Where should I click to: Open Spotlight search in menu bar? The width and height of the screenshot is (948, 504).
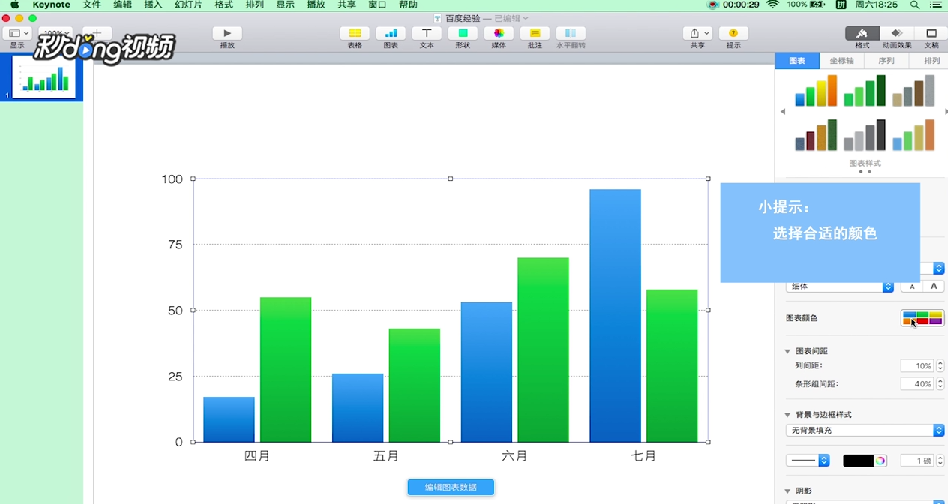click(914, 4)
